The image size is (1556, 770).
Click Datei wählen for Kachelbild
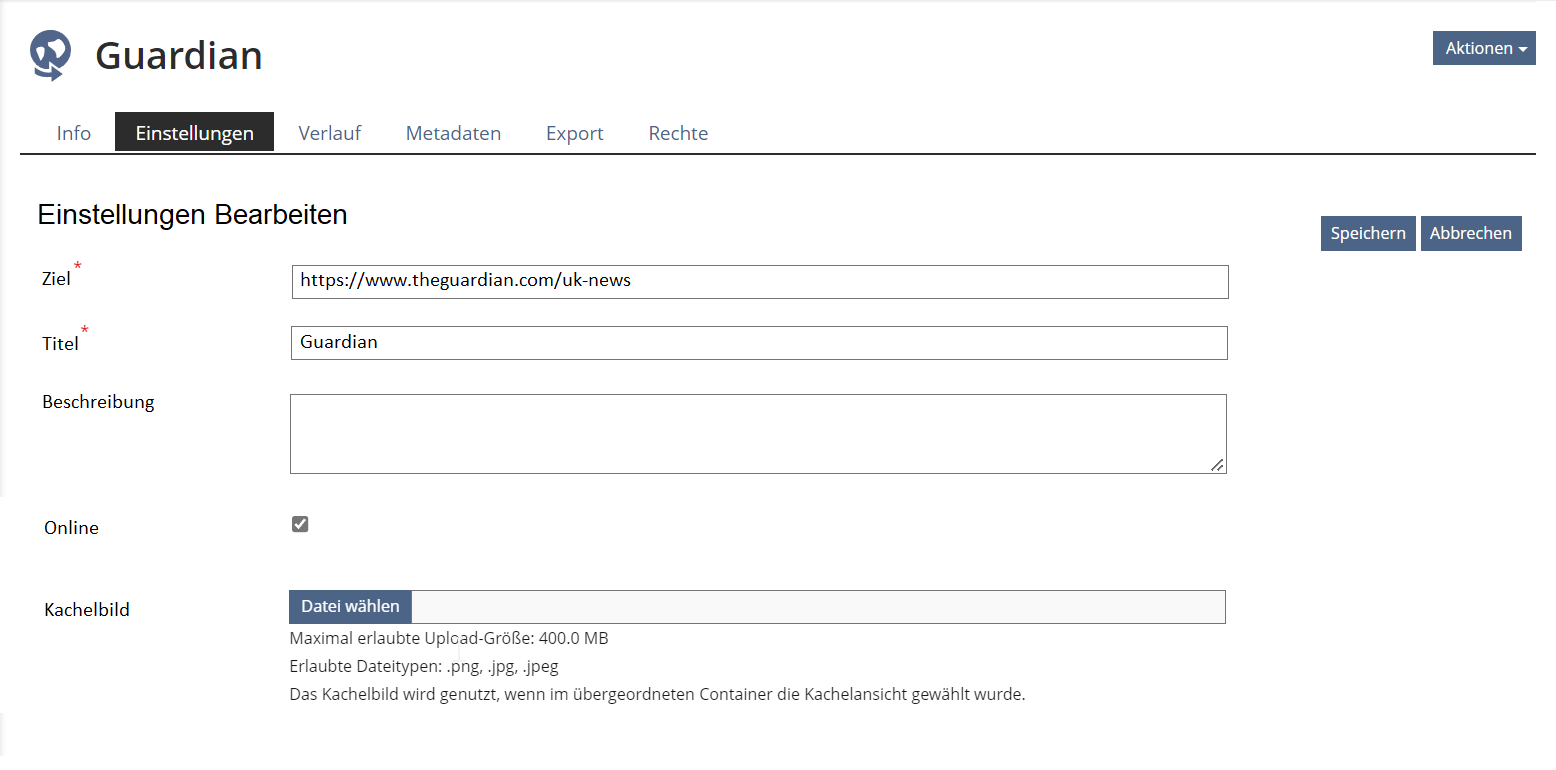350,607
